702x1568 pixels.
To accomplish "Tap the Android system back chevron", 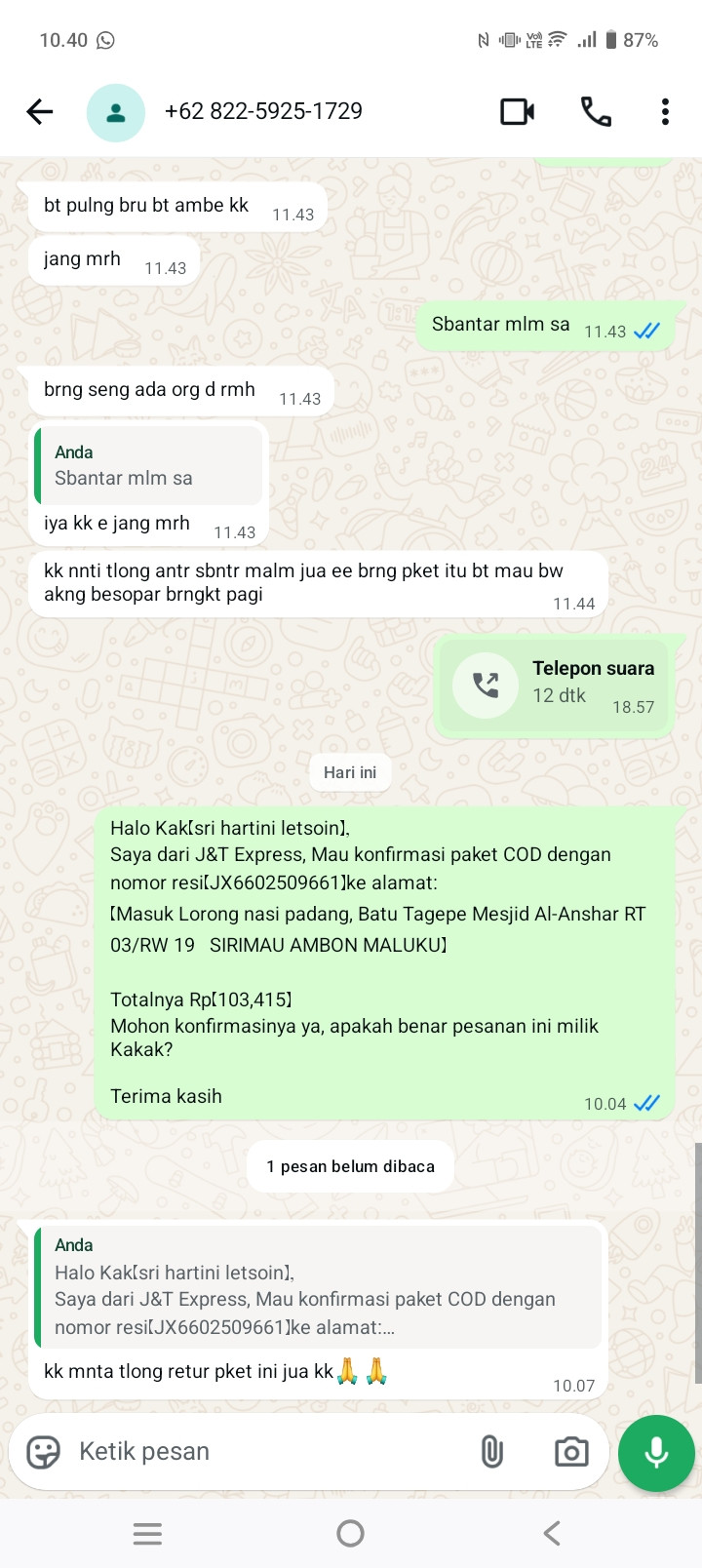I will tap(552, 1534).
